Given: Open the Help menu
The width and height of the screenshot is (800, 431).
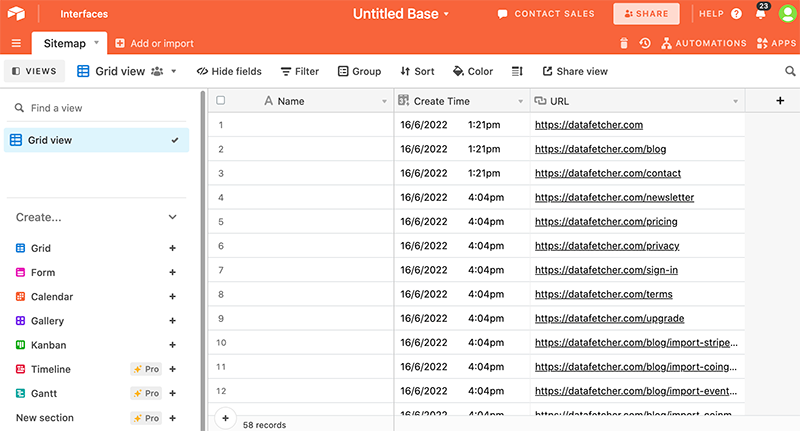Looking at the screenshot, I should [x=720, y=14].
